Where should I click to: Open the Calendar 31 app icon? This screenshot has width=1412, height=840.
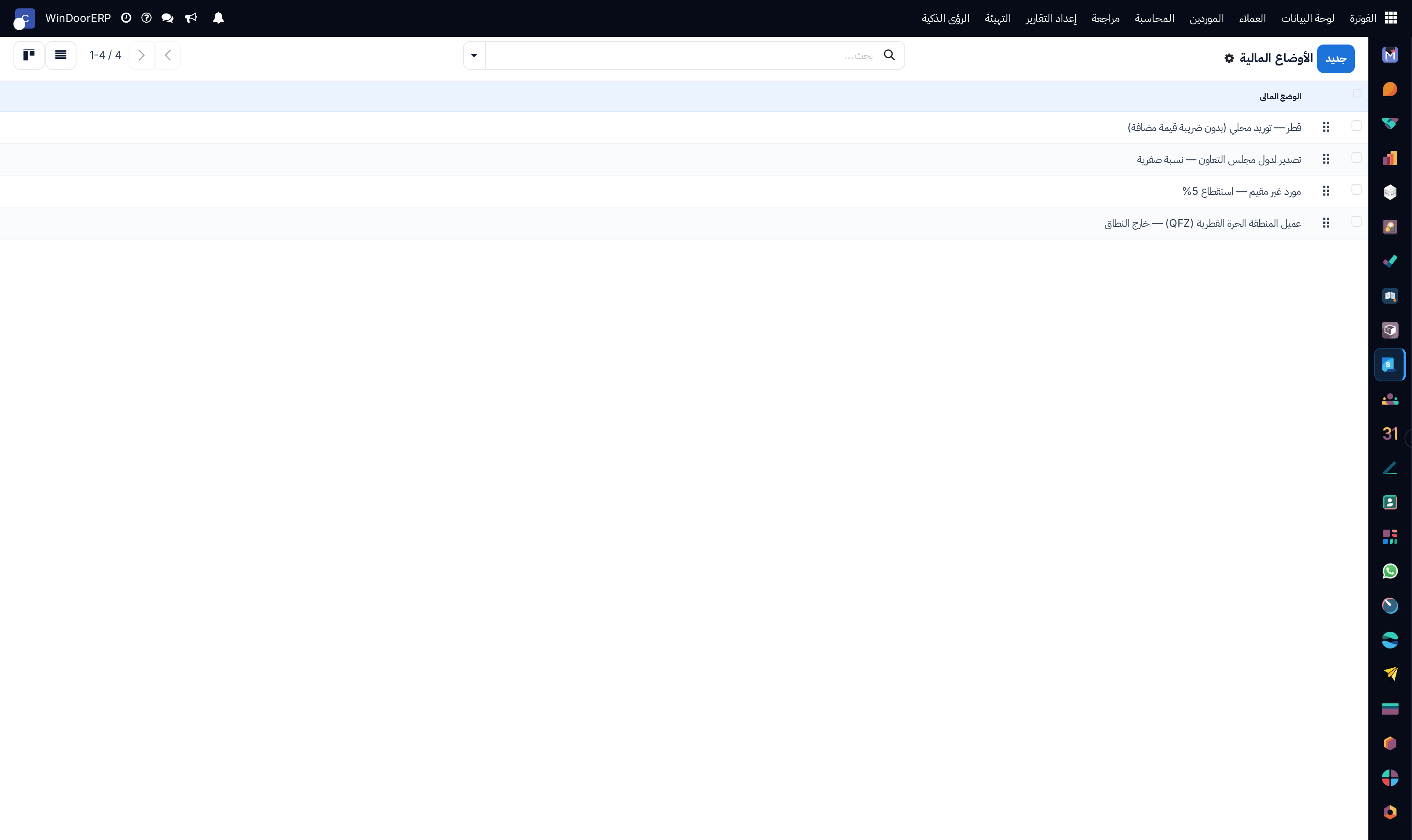[x=1389, y=433]
